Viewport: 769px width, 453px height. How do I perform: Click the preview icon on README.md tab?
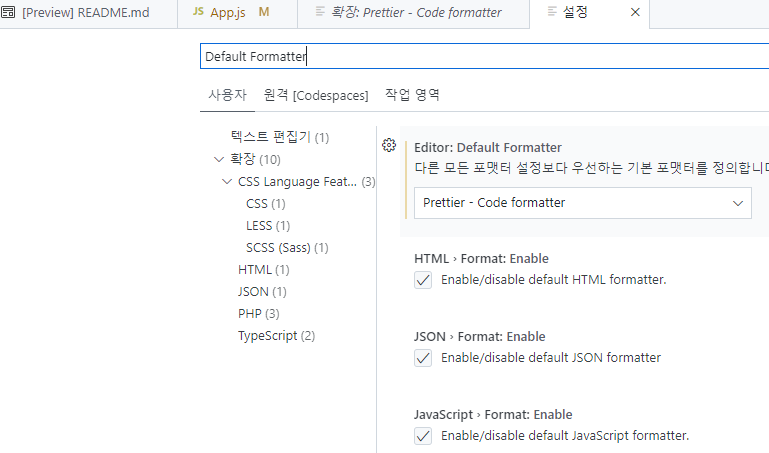coord(8,12)
